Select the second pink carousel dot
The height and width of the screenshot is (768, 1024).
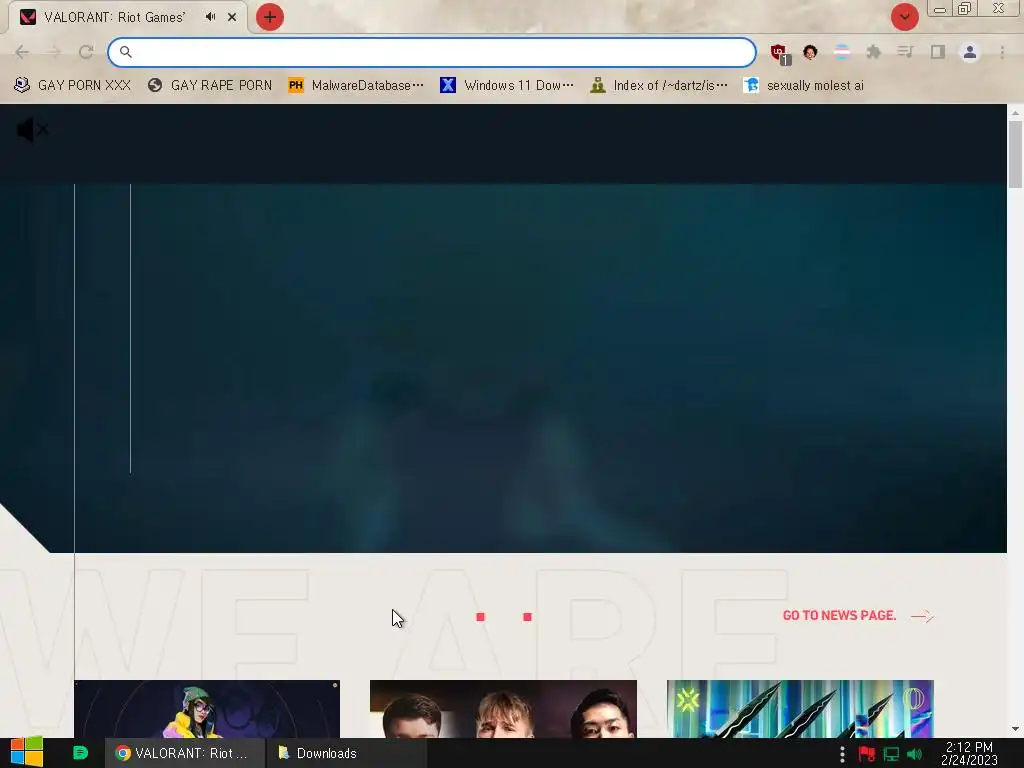coord(528,616)
